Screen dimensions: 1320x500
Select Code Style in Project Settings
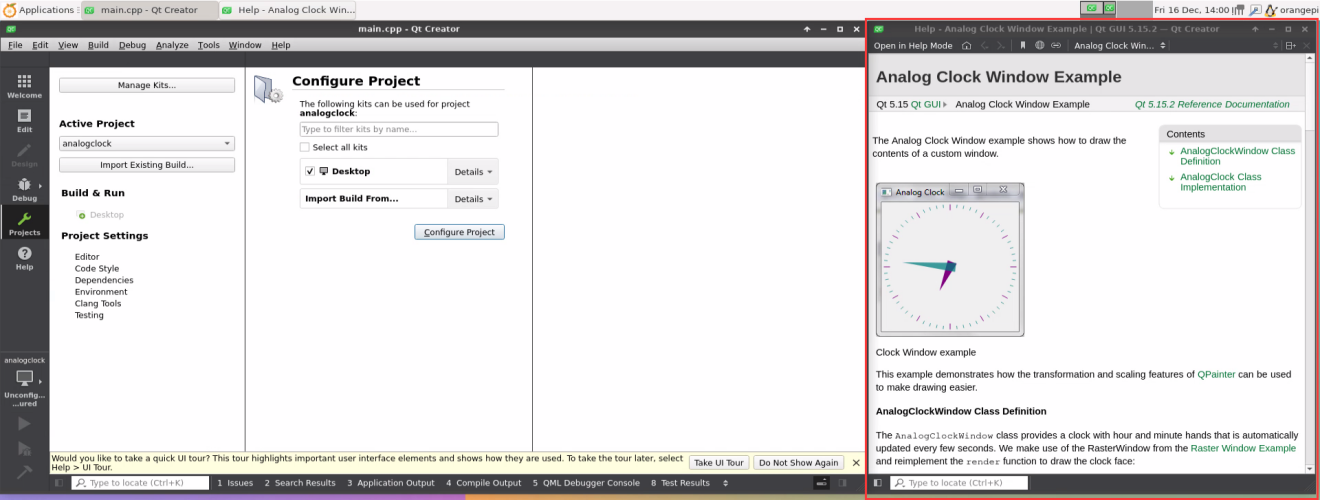[97, 269]
